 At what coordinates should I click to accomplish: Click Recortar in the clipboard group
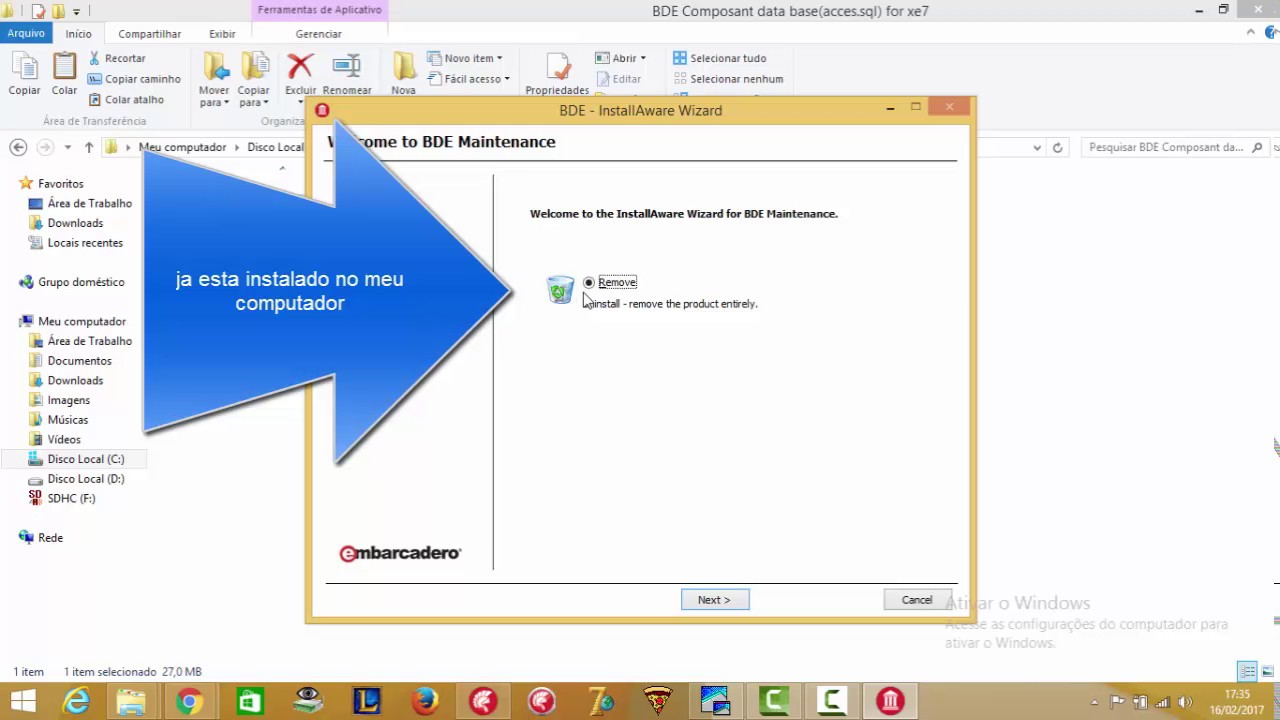tap(116, 58)
